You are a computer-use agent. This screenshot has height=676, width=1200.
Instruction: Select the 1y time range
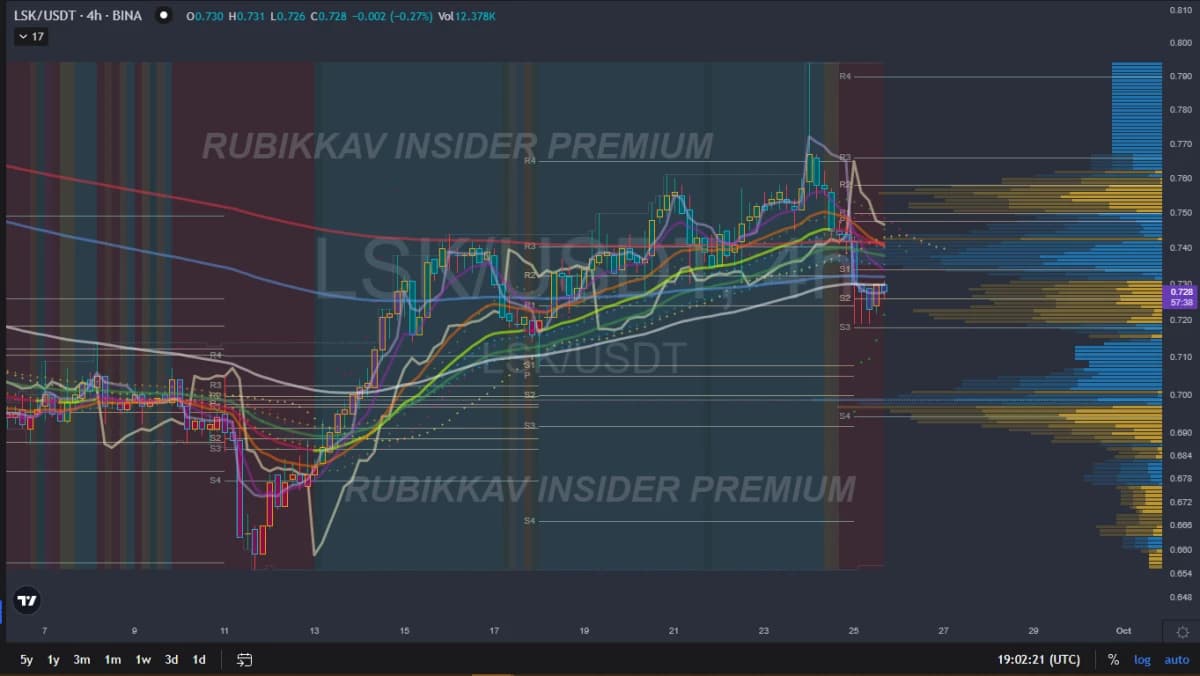53,660
